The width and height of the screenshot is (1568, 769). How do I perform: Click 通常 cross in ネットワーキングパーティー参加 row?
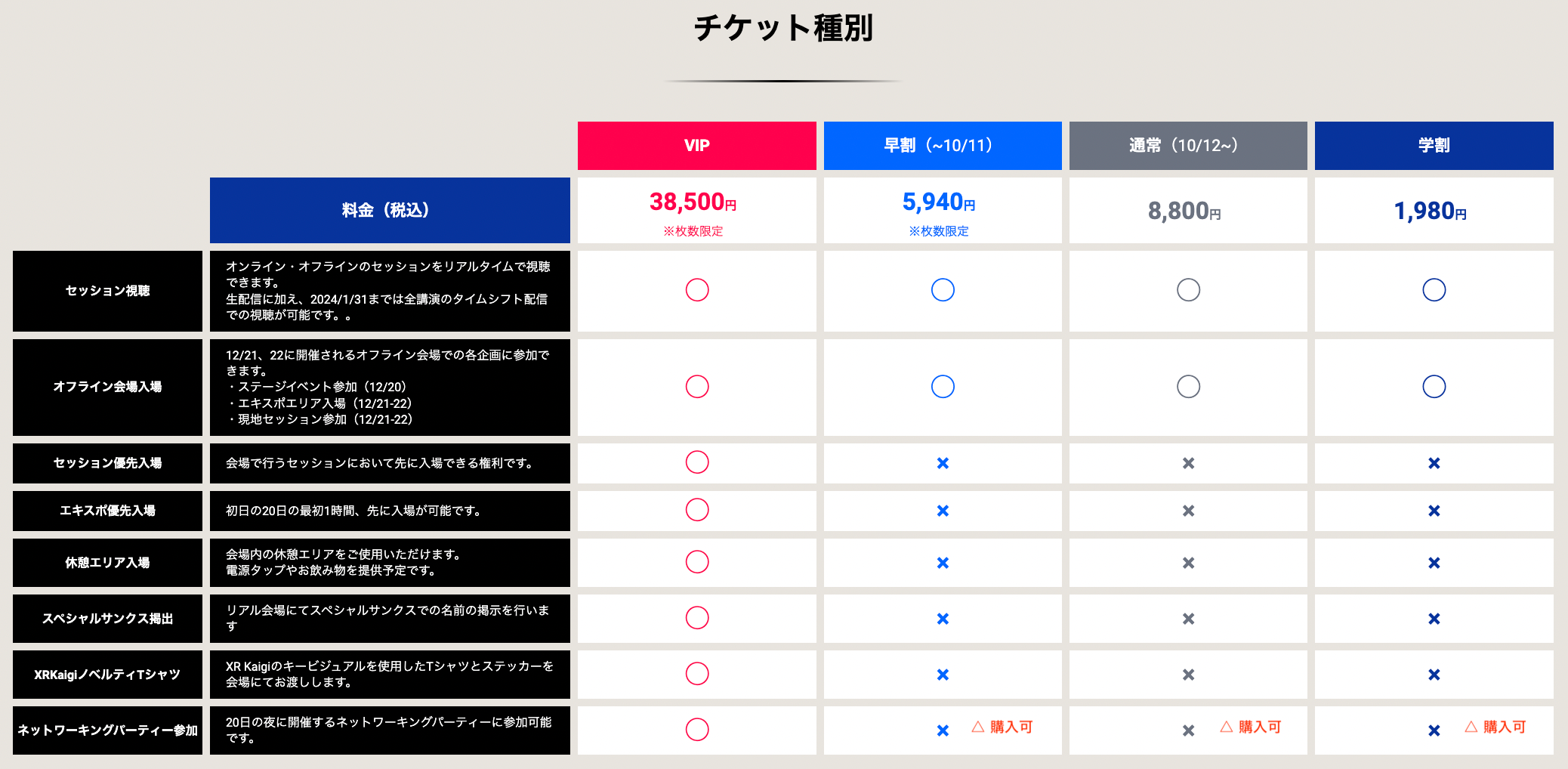pos(1188,730)
